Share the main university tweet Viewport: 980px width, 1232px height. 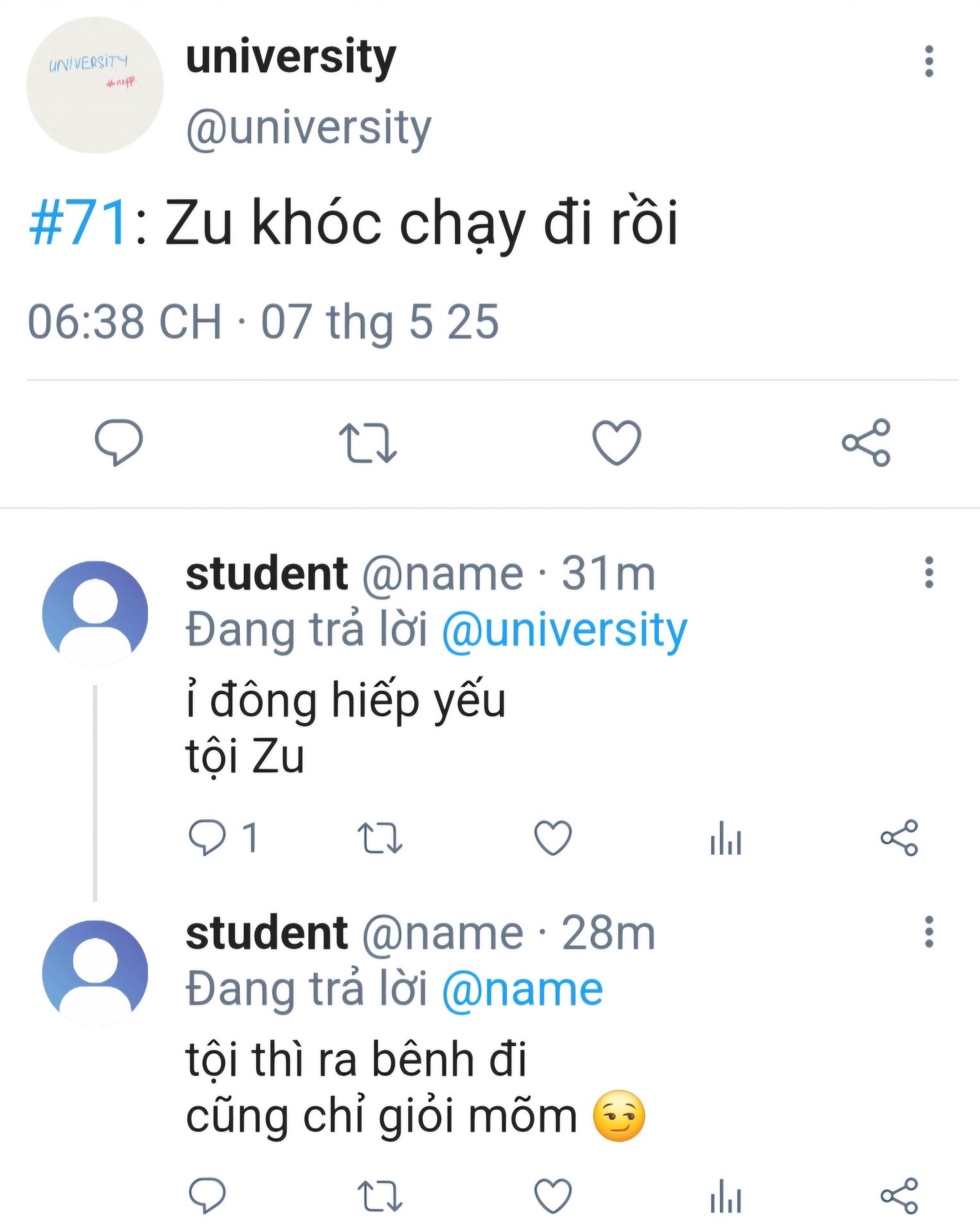click(866, 442)
